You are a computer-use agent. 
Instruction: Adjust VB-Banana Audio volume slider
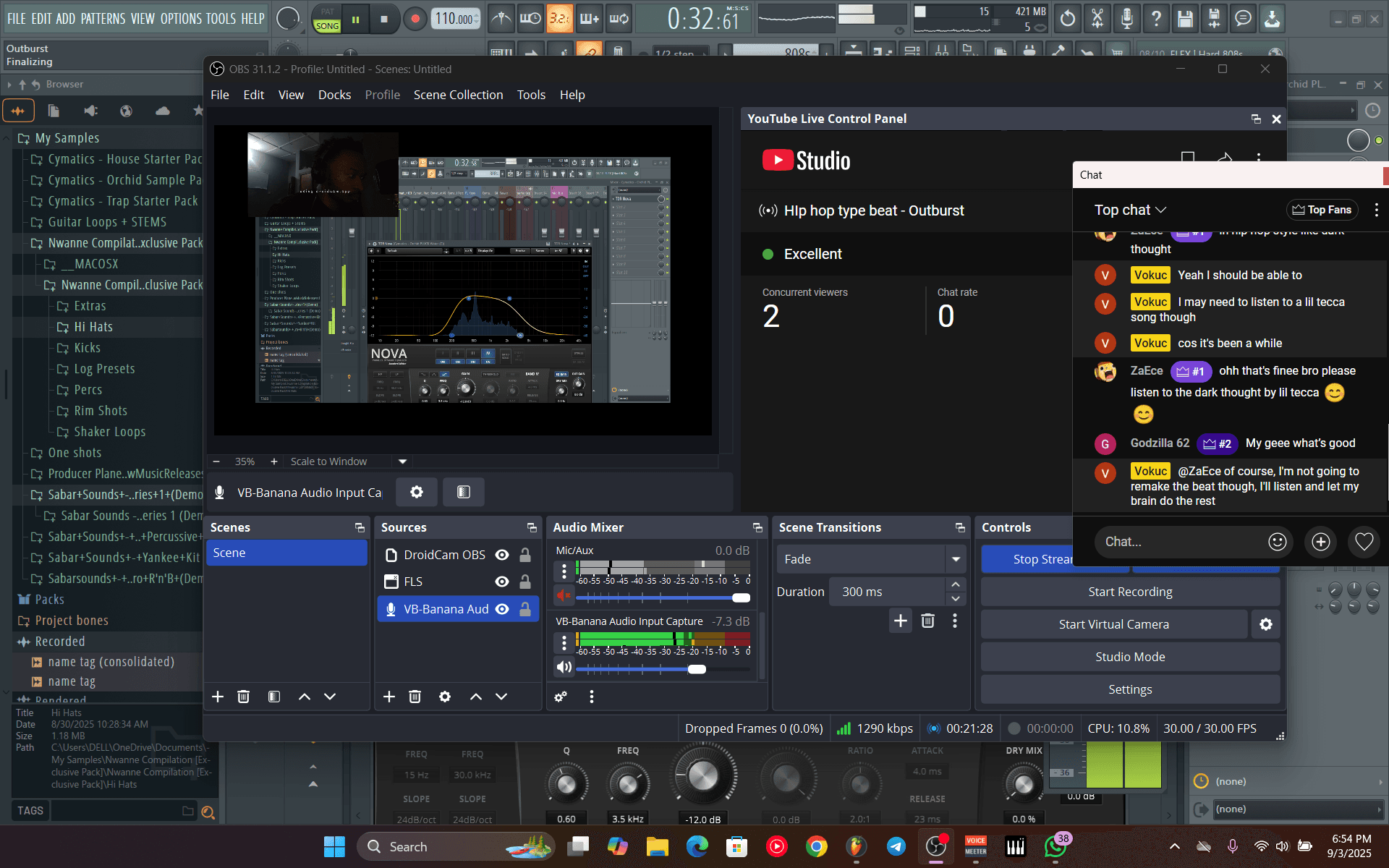click(x=662, y=669)
